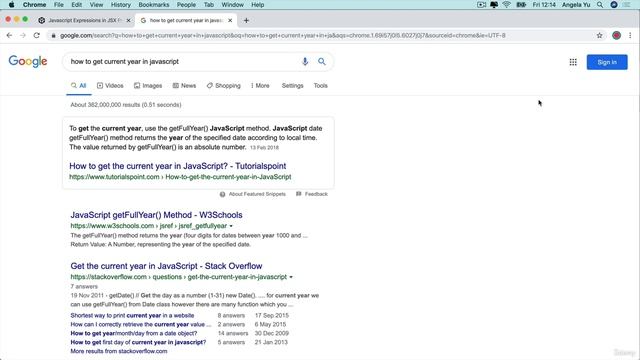Image resolution: width=640 pixels, height=360 pixels.
Task: Open W3Schools getFullYear() Method link
Action: 156,215
